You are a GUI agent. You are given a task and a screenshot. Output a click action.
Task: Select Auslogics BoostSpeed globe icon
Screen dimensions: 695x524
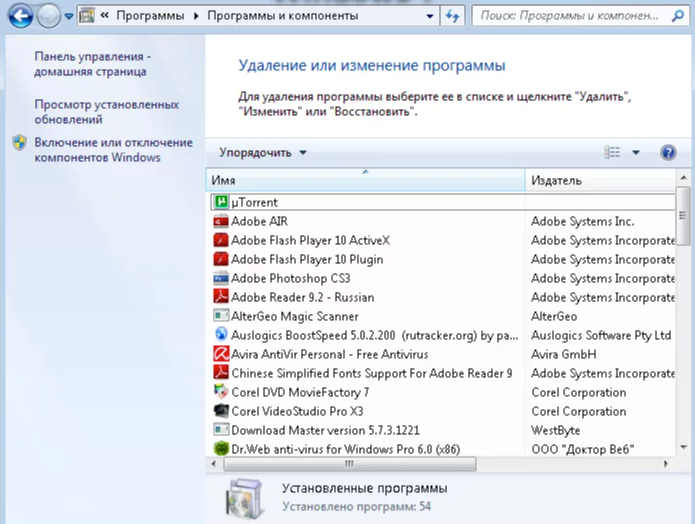[x=221, y=334]
